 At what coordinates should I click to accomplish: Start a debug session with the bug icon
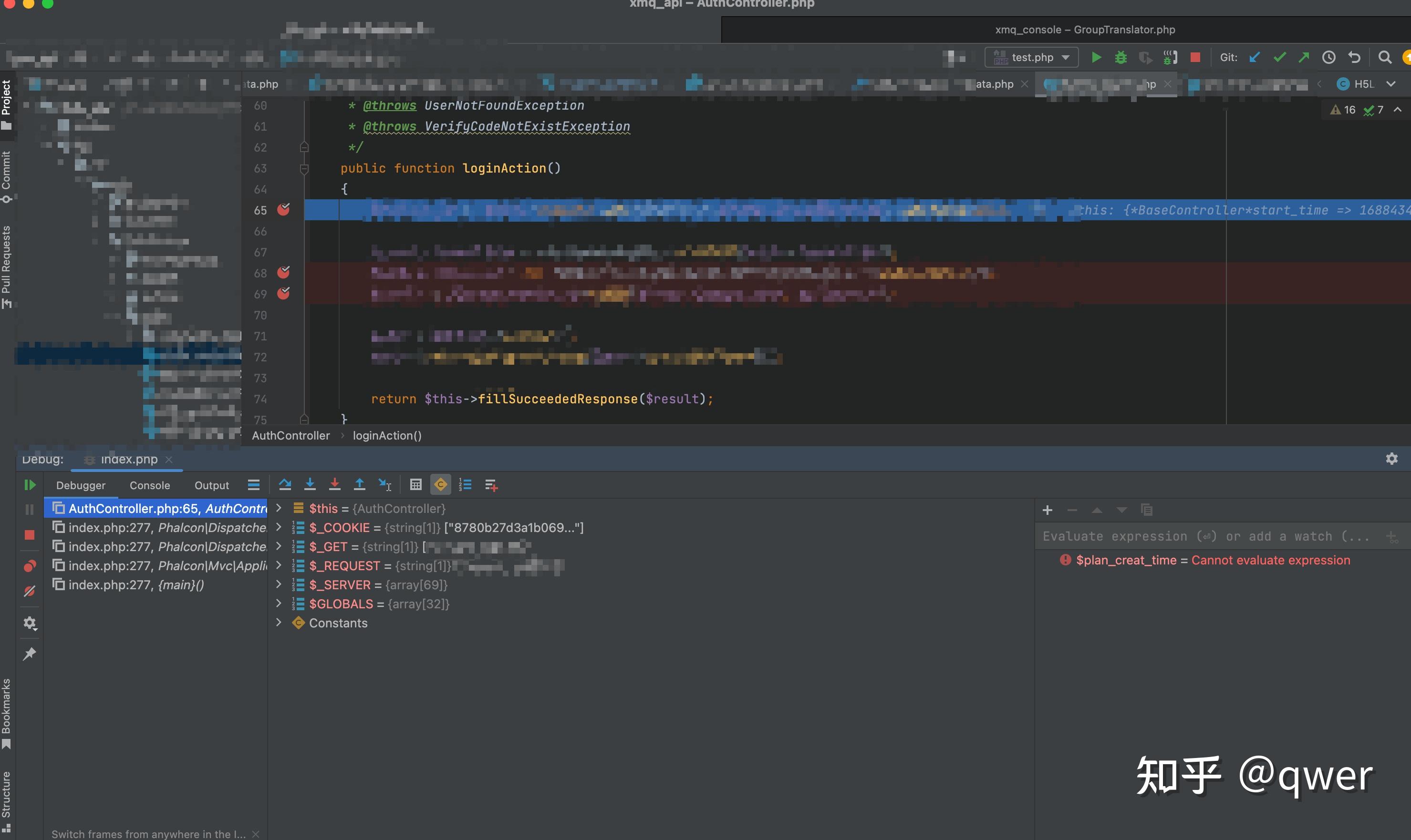[1121, 57]
